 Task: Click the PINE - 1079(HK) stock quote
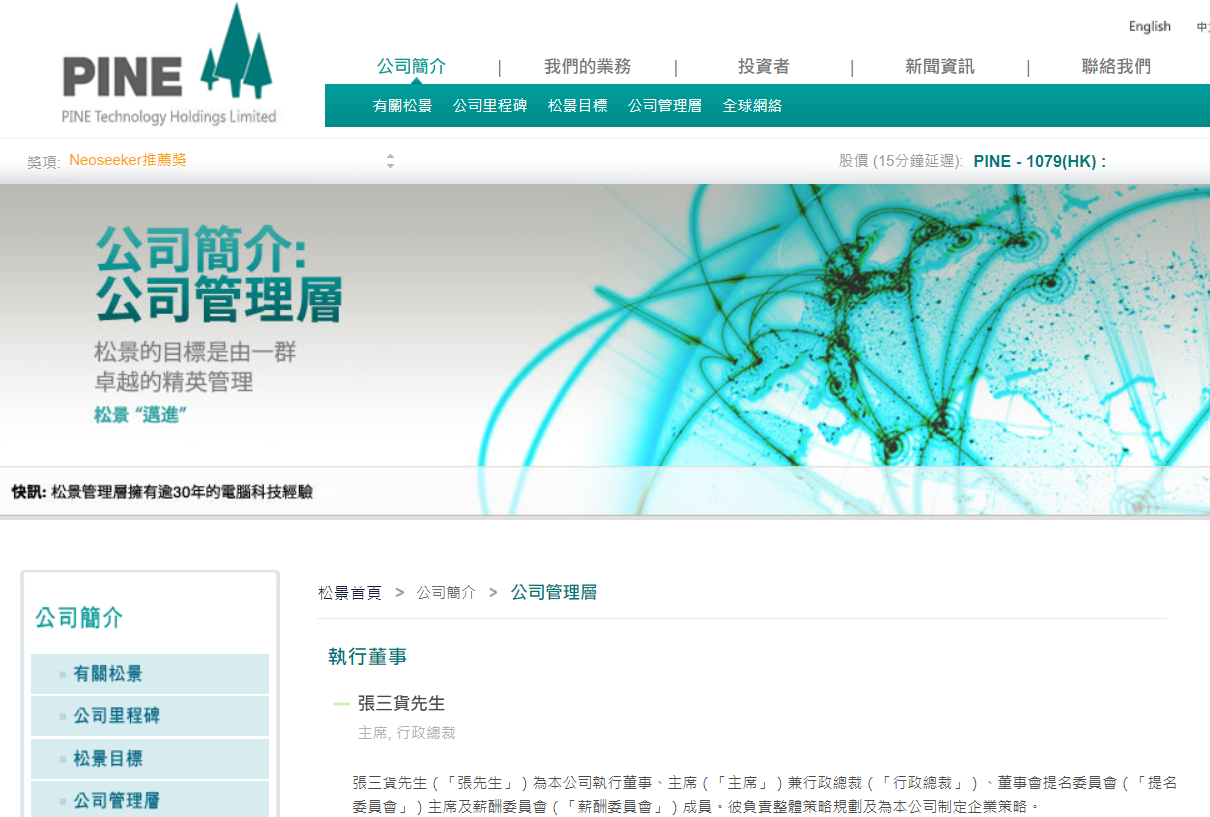[1039, 161]
